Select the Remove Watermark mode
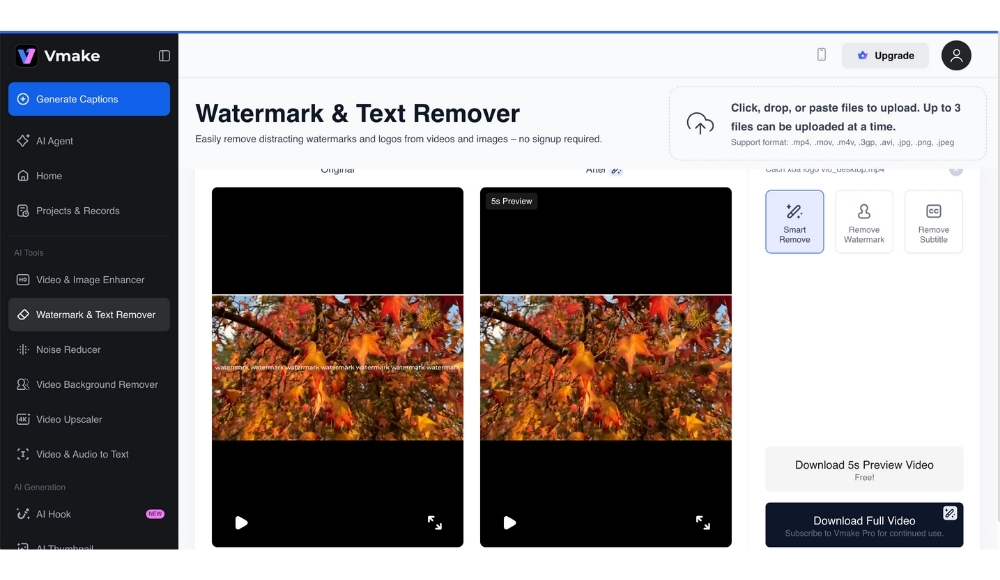This screenshot has width=1000, height=580. 864,221
